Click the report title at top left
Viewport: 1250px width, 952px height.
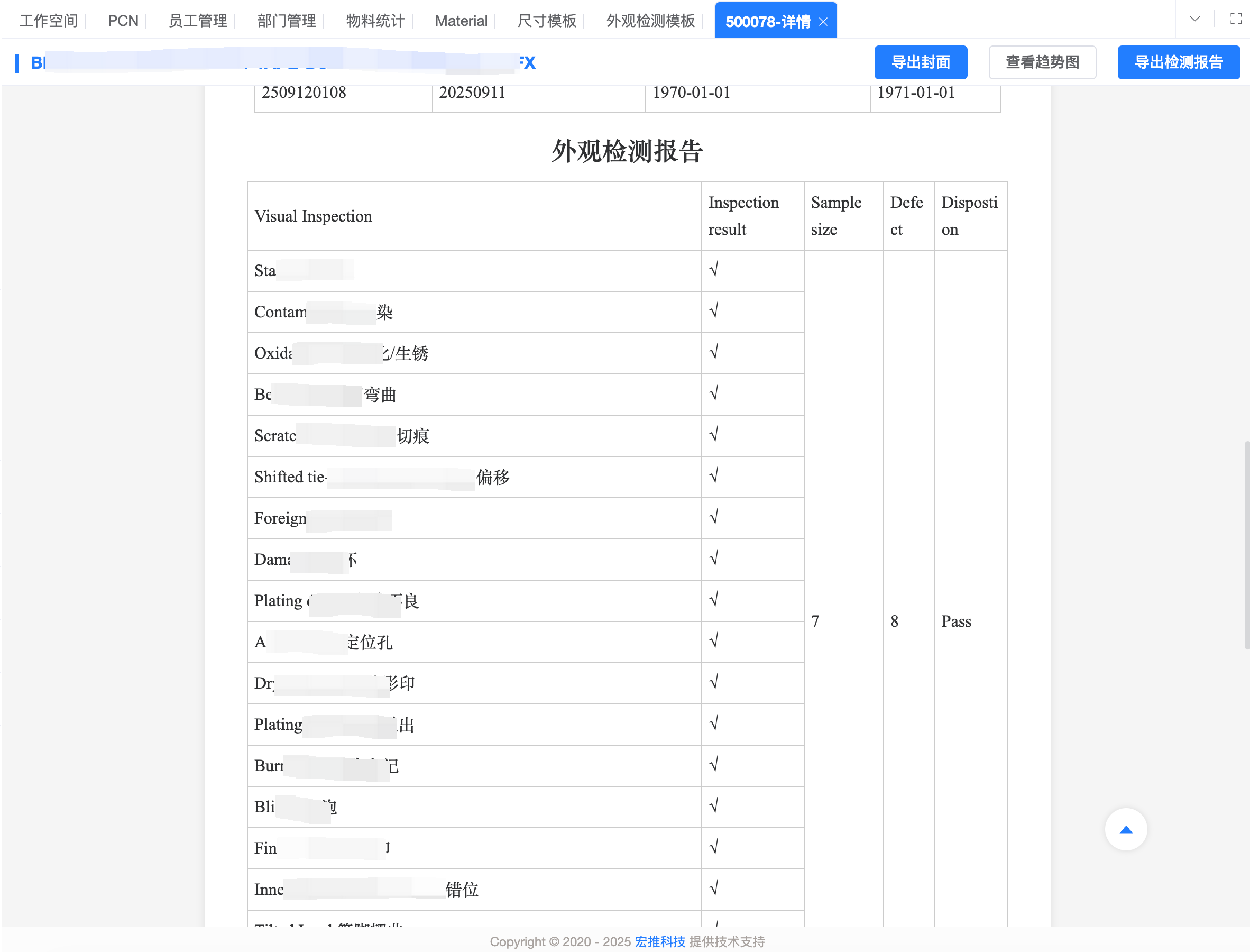(283, 62)
